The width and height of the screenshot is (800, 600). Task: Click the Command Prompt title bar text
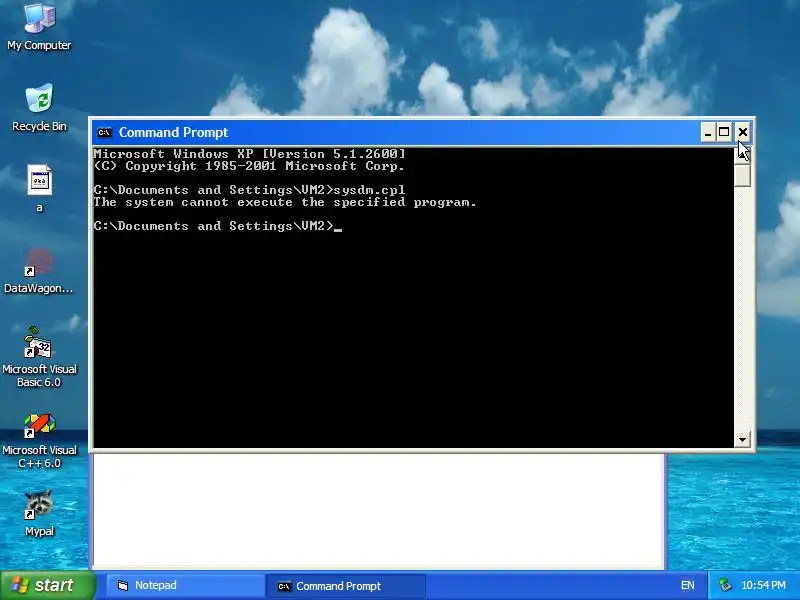173,133
